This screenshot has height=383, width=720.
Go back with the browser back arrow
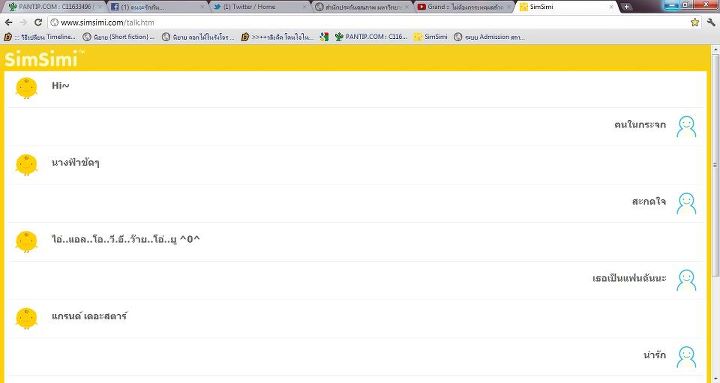(x=9, y=22)
